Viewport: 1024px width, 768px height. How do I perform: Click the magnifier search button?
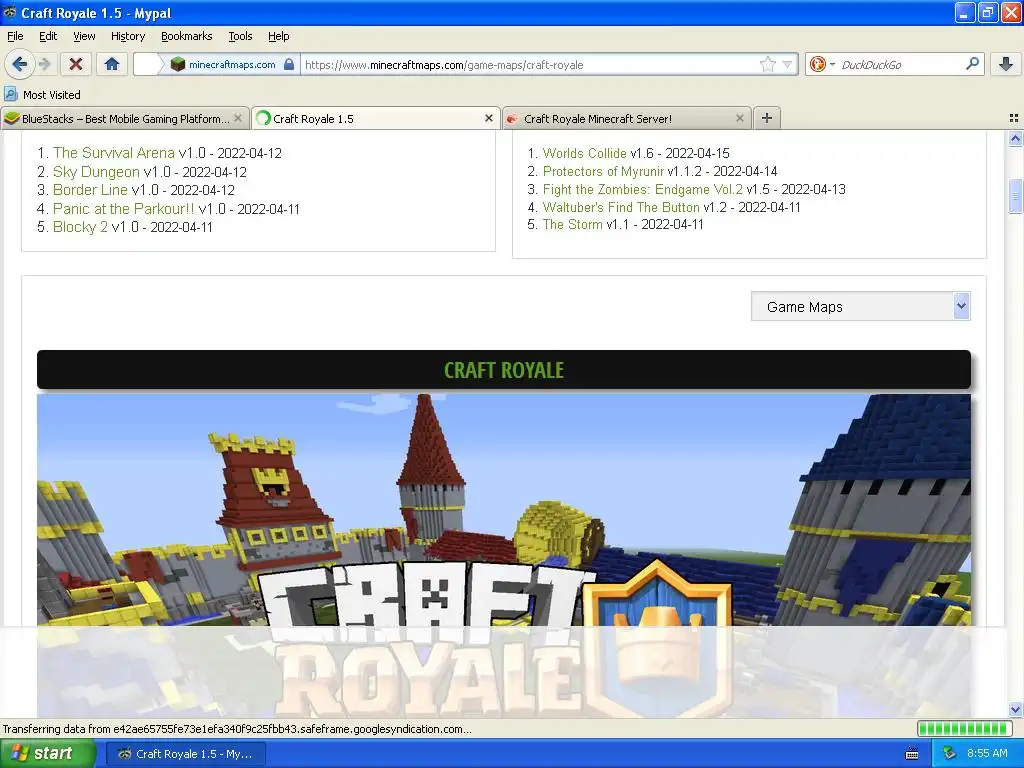pyautogui.click(x=972, y=64)
